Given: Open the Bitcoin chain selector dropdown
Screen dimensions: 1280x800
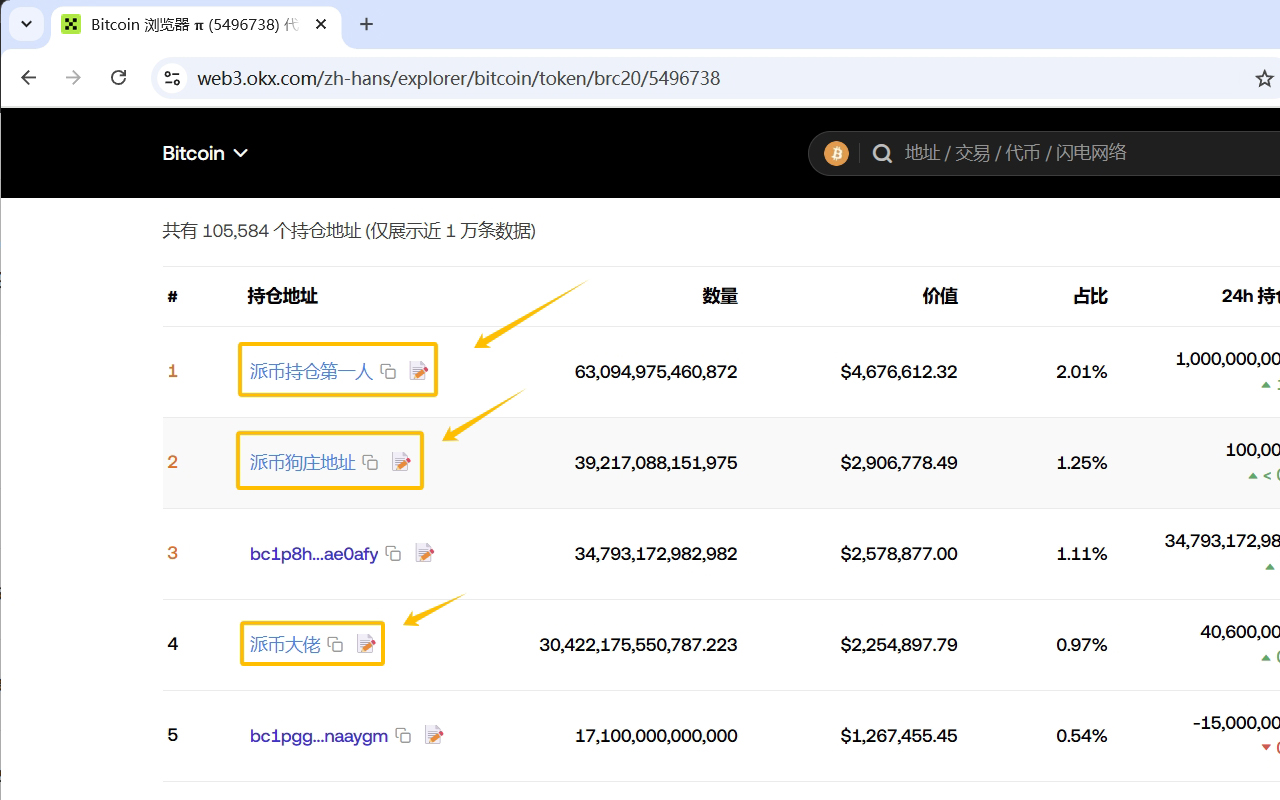Looking at the screenshot, I should click(205, 153).
